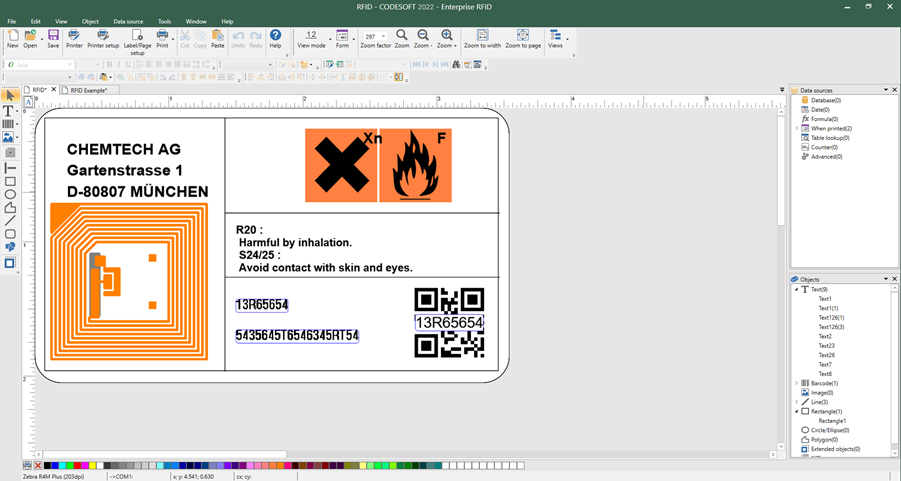This screenshot has height=481, width=901.
Task: Select the Text creation tool
Action: [x=8, y=111]
